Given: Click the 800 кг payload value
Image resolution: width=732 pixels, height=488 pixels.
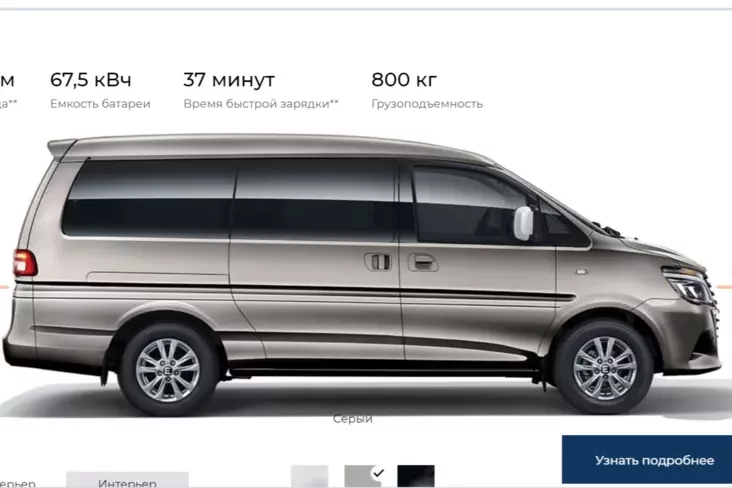Looking at the screenshot, I should click(404, 80).
